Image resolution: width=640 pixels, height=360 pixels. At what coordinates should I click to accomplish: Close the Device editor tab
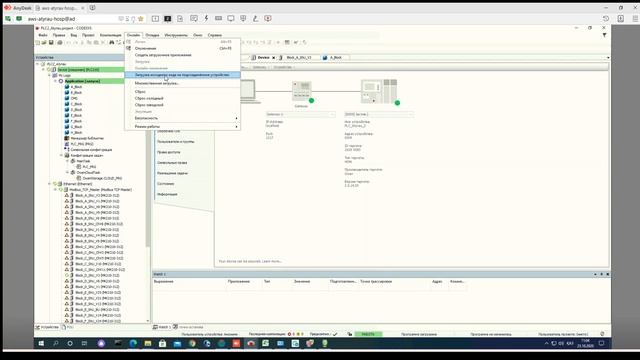(273, 58)
